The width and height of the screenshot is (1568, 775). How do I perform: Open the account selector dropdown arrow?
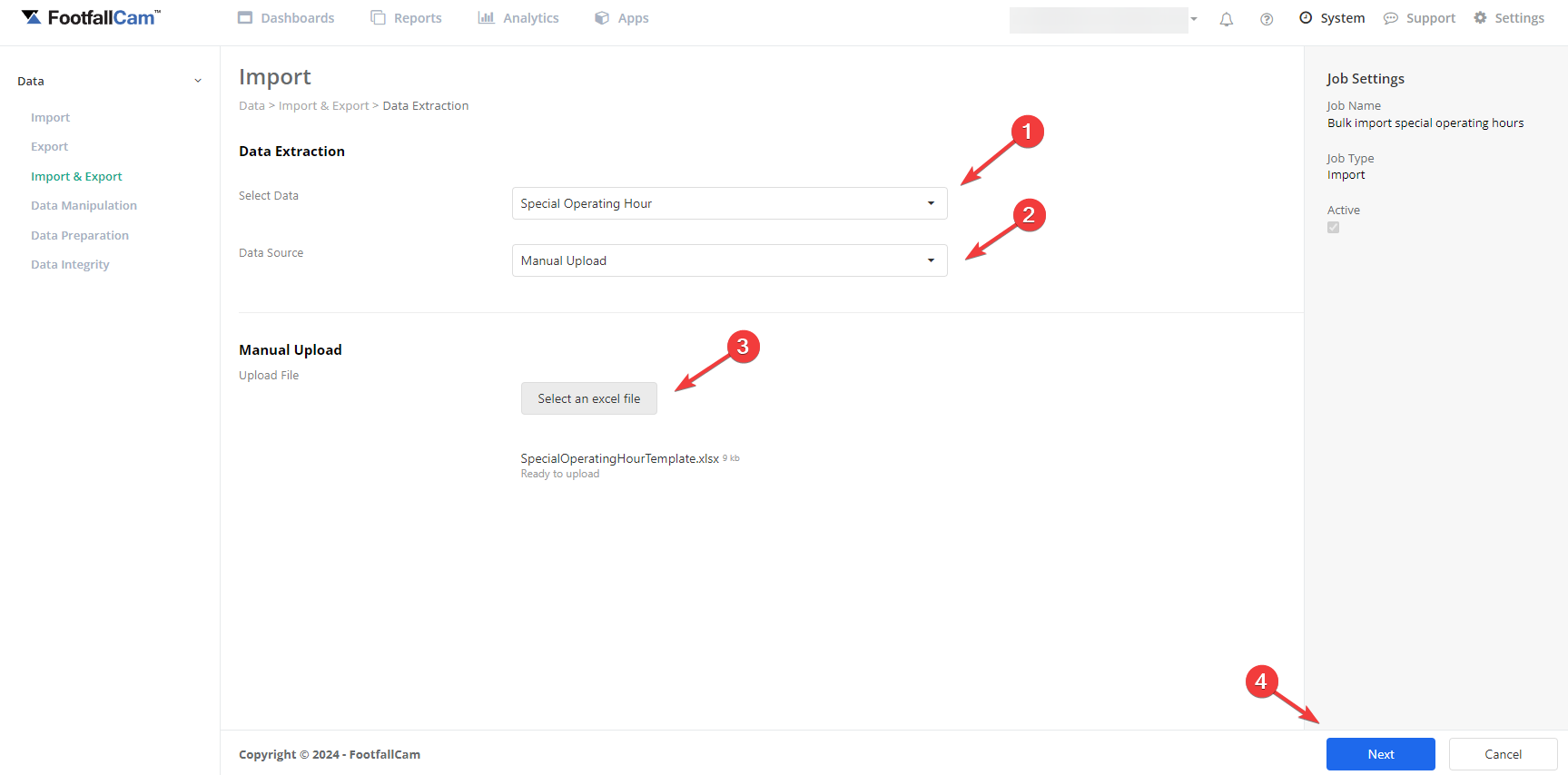pos(1194,19)
